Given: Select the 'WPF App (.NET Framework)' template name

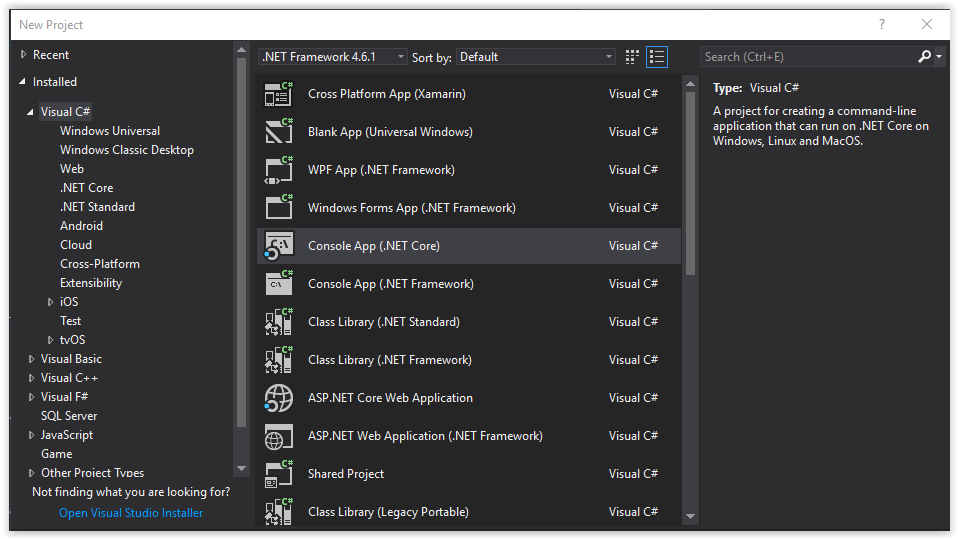Looking at the screenshot, I should tap(381, 170).
